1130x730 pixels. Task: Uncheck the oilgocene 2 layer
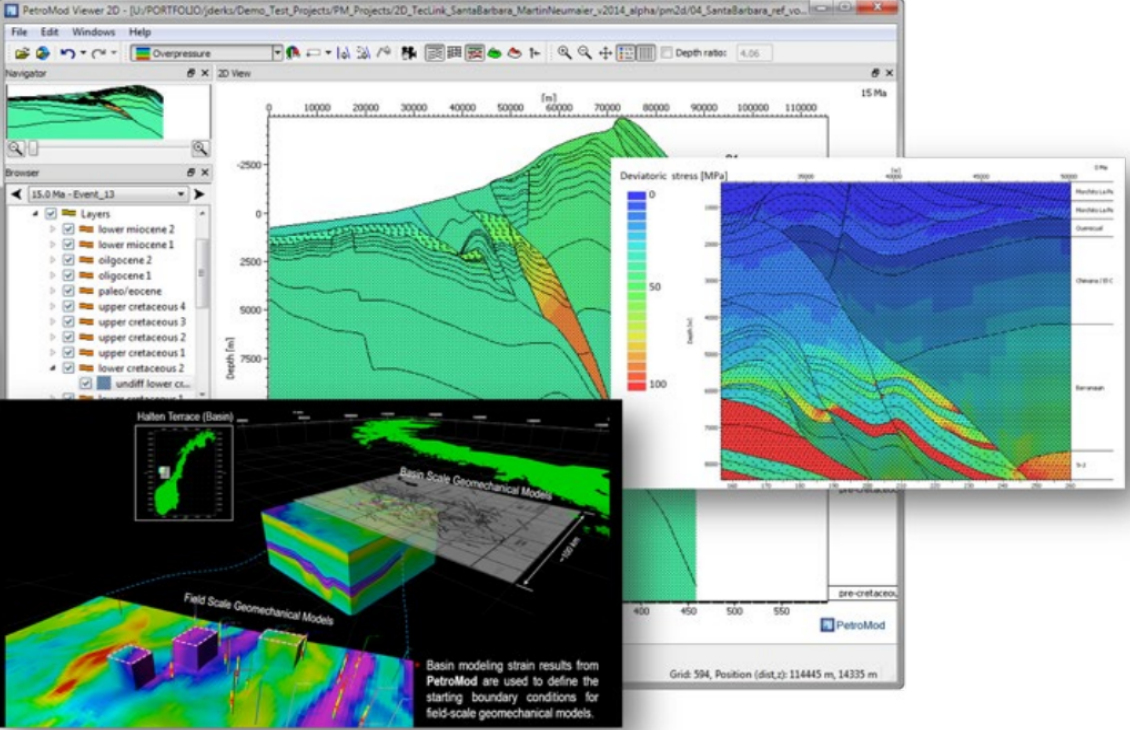[68, 259]
